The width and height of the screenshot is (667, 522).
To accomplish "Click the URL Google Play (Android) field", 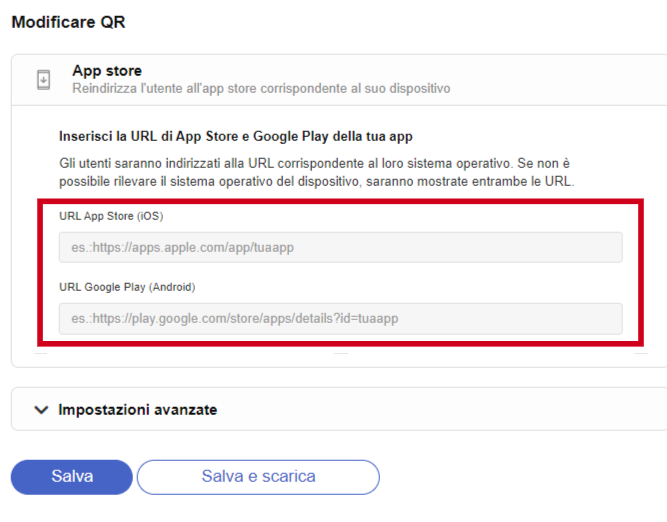I will (341, 319).
